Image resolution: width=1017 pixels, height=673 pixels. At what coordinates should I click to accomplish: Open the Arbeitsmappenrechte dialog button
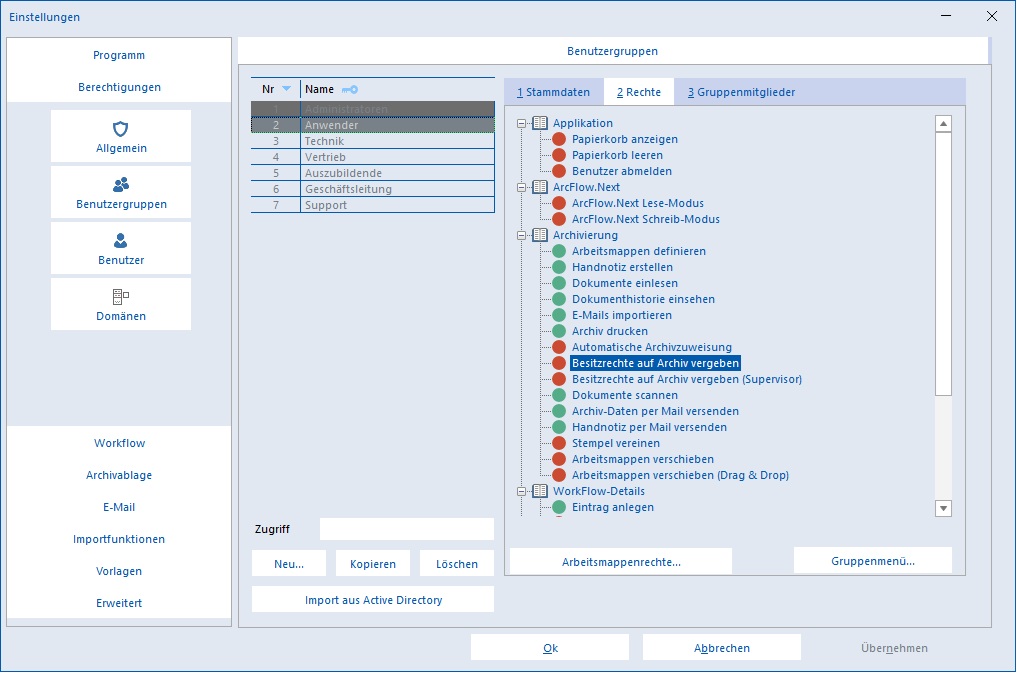621,562
